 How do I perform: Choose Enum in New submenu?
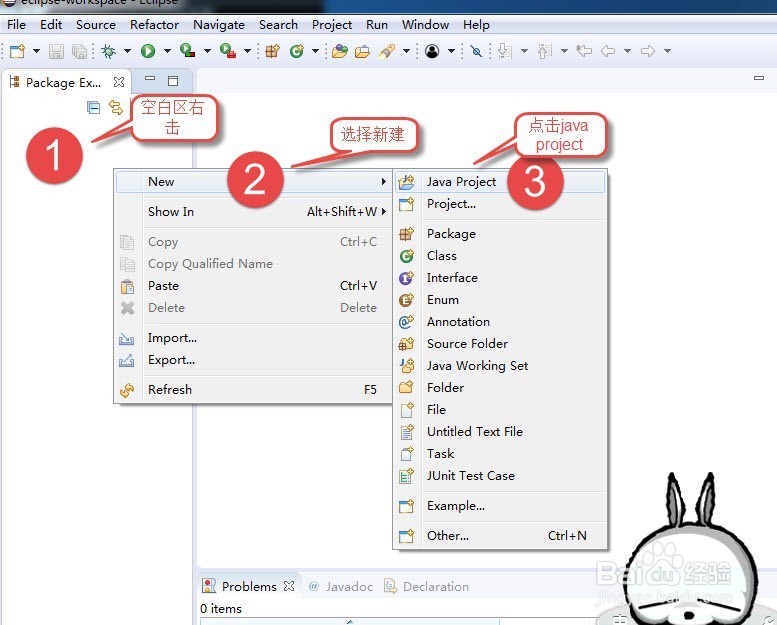(x=500, y=300)
